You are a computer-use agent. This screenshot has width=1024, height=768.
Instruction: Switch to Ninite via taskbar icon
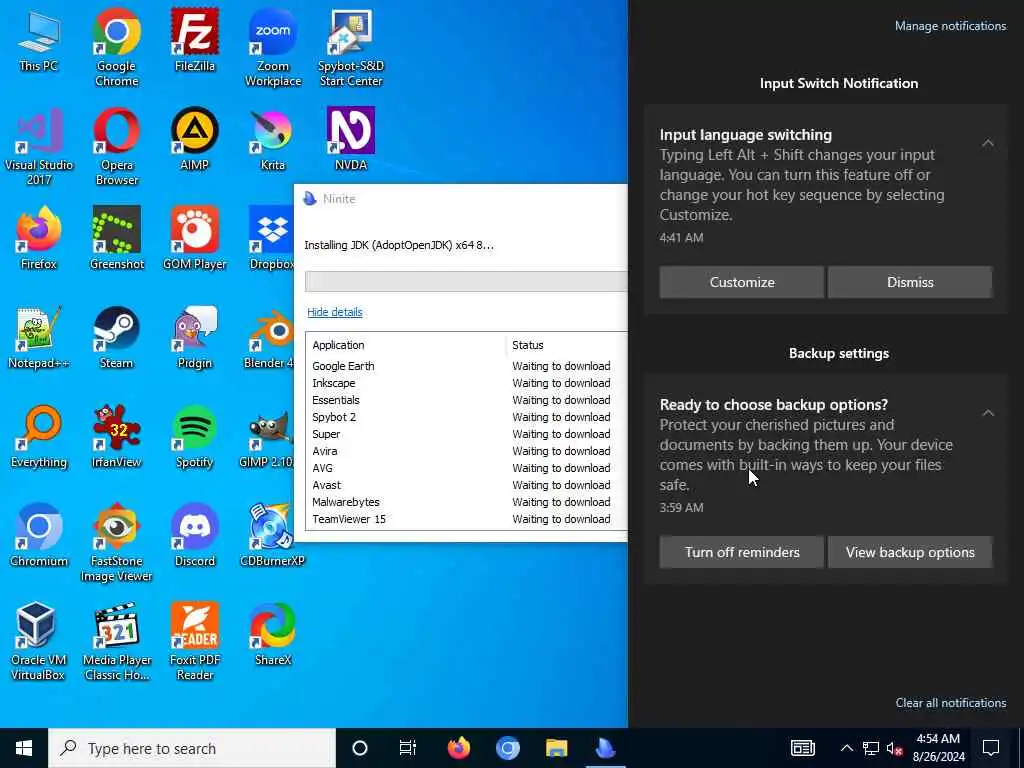[605, 748]
